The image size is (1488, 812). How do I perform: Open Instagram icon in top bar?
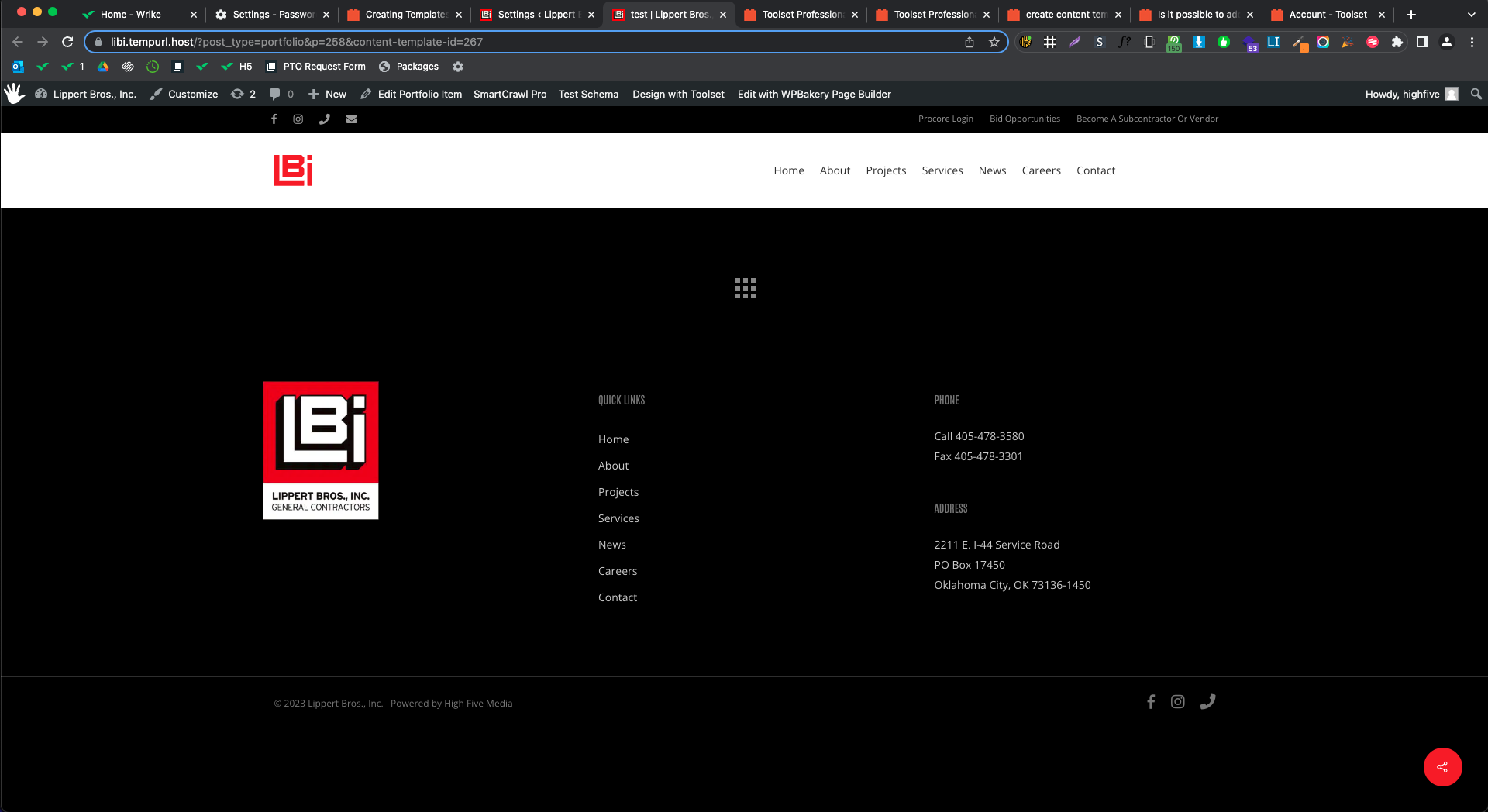pos(298,119)
